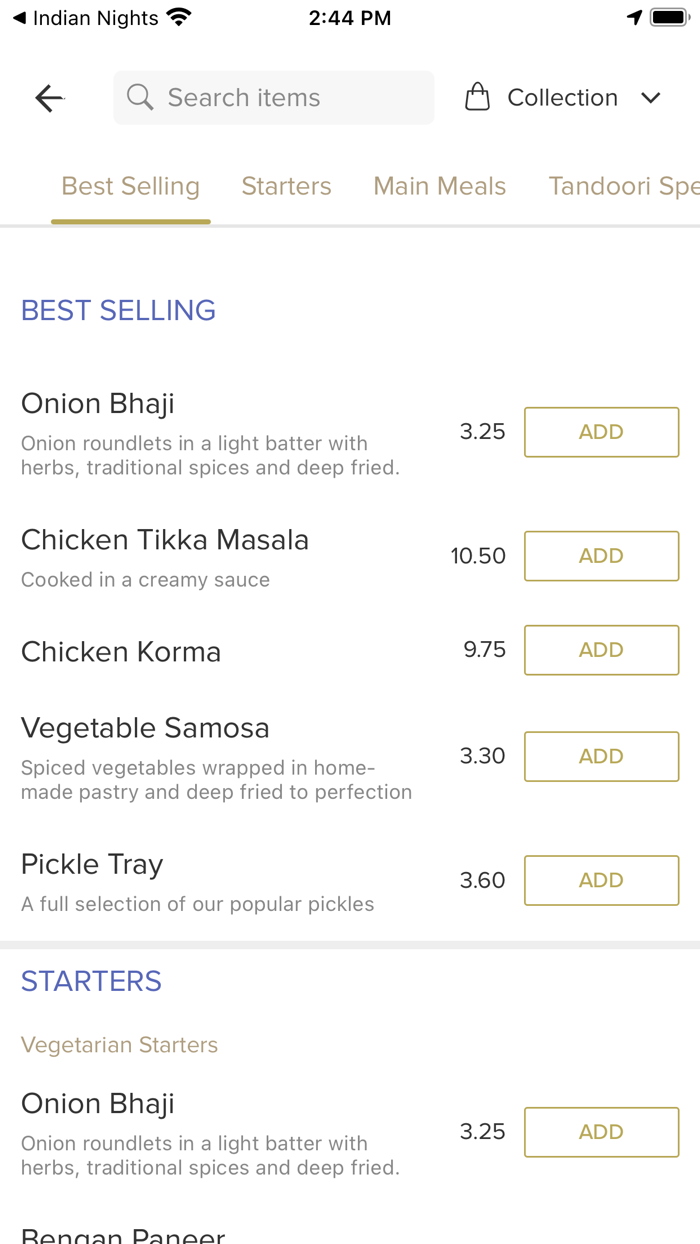Tap the Vegetable Samosa item name
The width and height of the screenshot is (700, 1244).
coord(145,728)
